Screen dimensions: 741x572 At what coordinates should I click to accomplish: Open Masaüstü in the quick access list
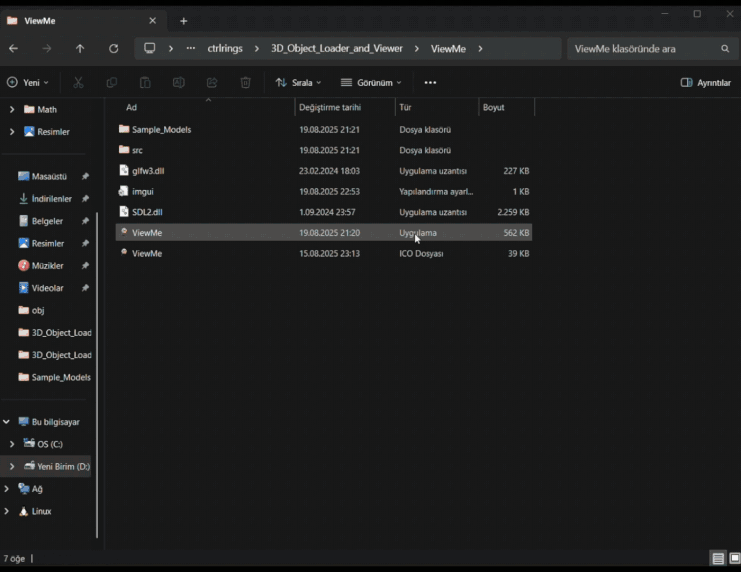tap(49, 176)
